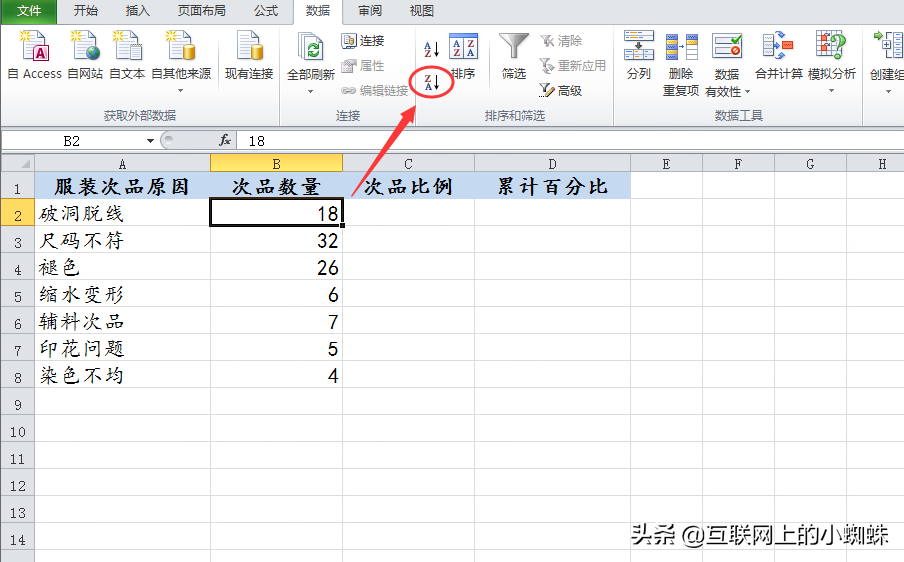Screen dimensions: 904x562
Task: Open 高级 advanced filter
Action: point(560,90)
